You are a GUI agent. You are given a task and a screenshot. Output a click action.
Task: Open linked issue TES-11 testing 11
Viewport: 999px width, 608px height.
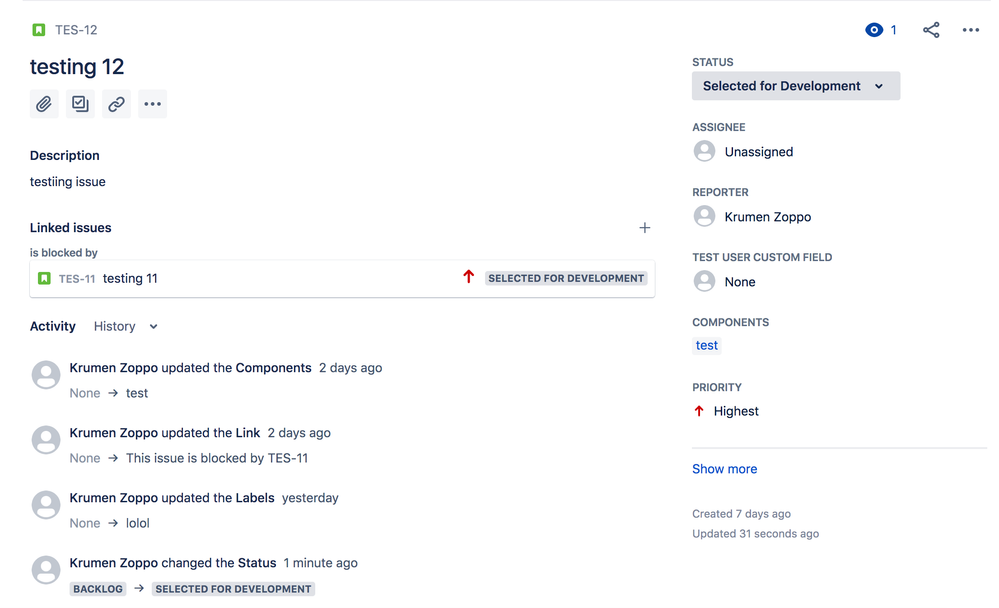point(130,277)
